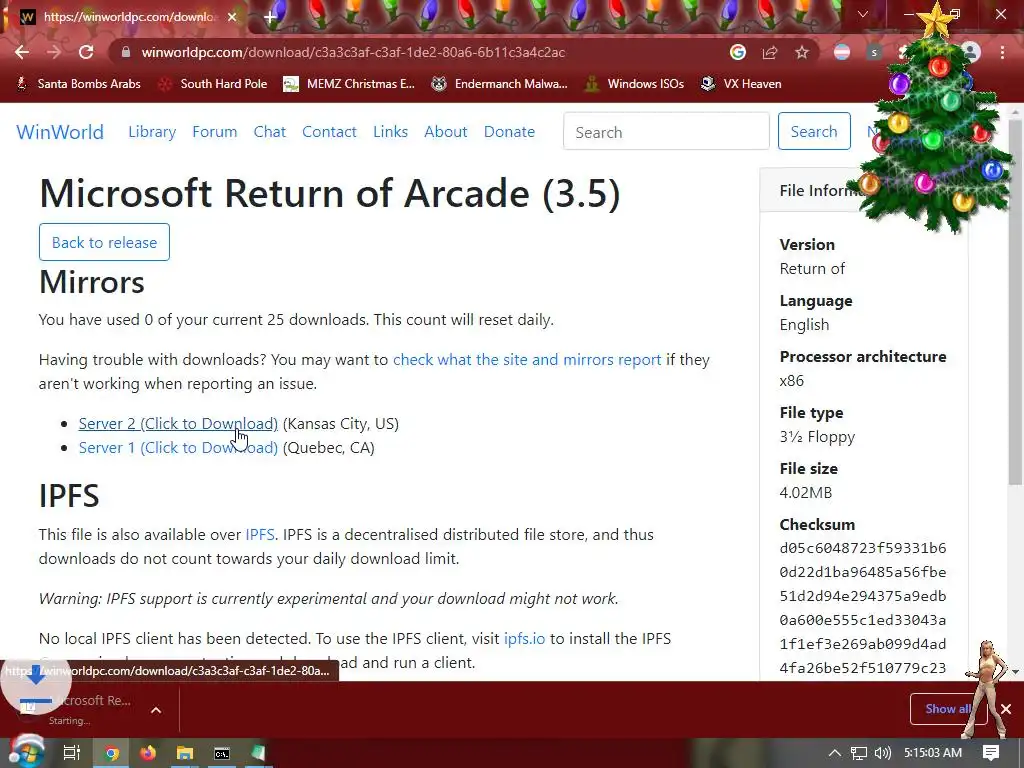Open the Forum nav item
This screenshot has width=1024, height=768.
(x=214, y=132)
